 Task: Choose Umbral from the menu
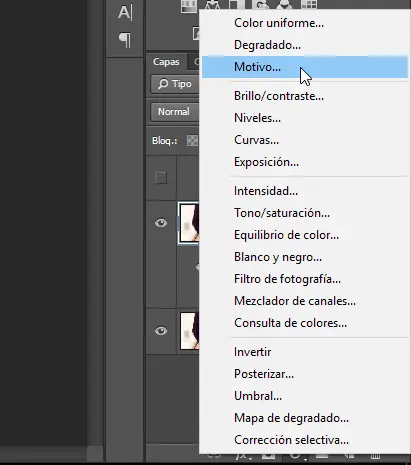point(305,396)
